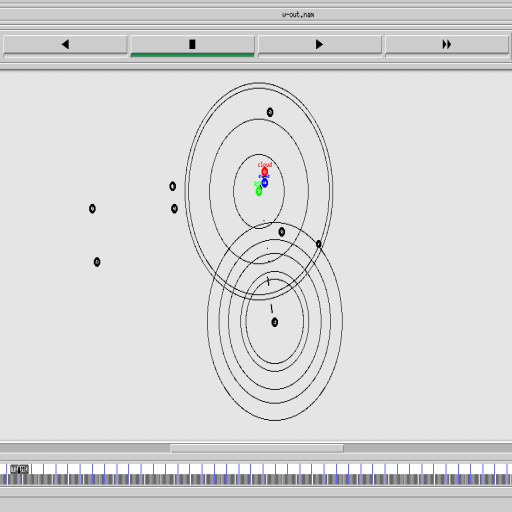
Task: Click the black node at top of large circle
Action: pos(270,112)
